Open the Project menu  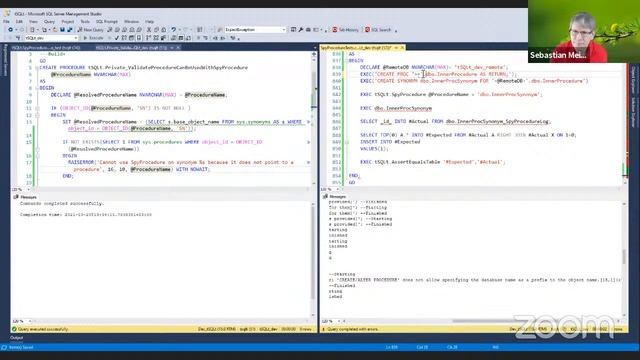pyautogui.click(x=68, y=22)
